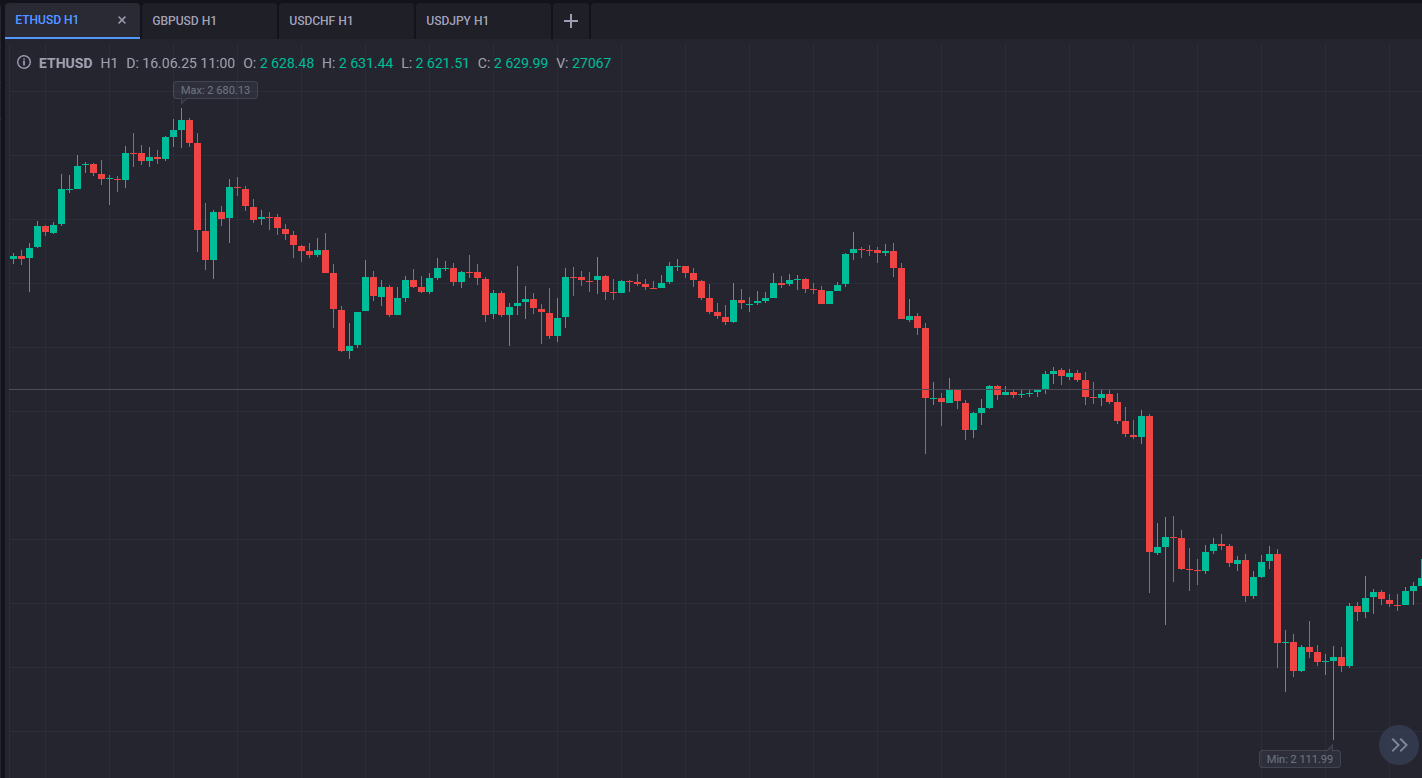Click the ETHUSD symbol name in chart header
This screenshot has height=778, width=1422.
(x=66, y=63)
